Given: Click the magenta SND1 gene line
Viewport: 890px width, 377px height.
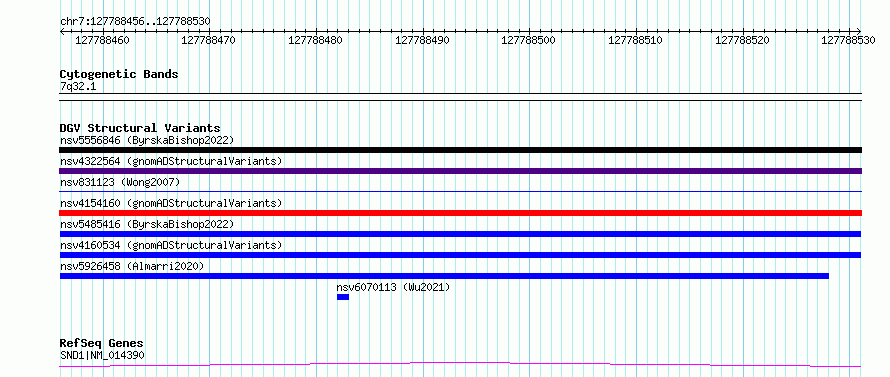Looking at the screenshot, I should point(460,365).
